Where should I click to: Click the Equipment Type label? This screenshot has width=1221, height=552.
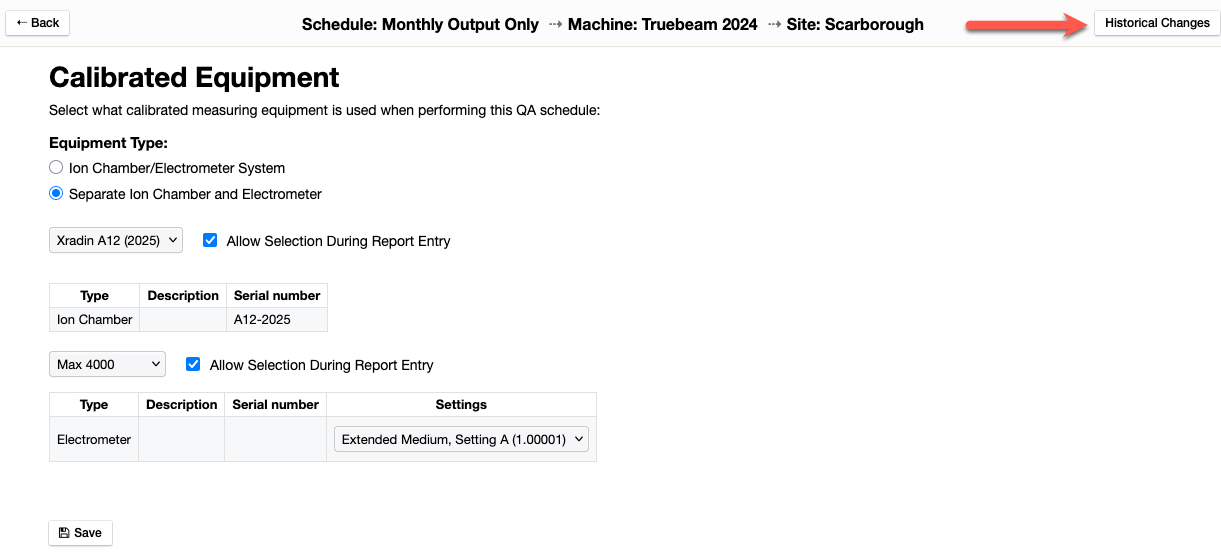tap(108, 143)
